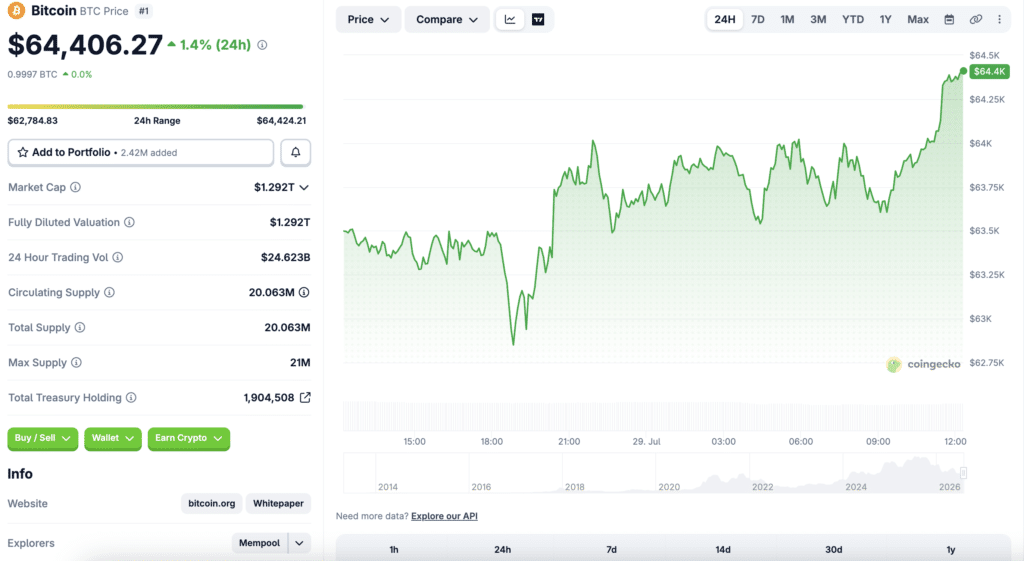Viewport: 1024px width, 561px height.
Task: Show Fully Diluted Valuation info icon
Action: tap(129, 222)
